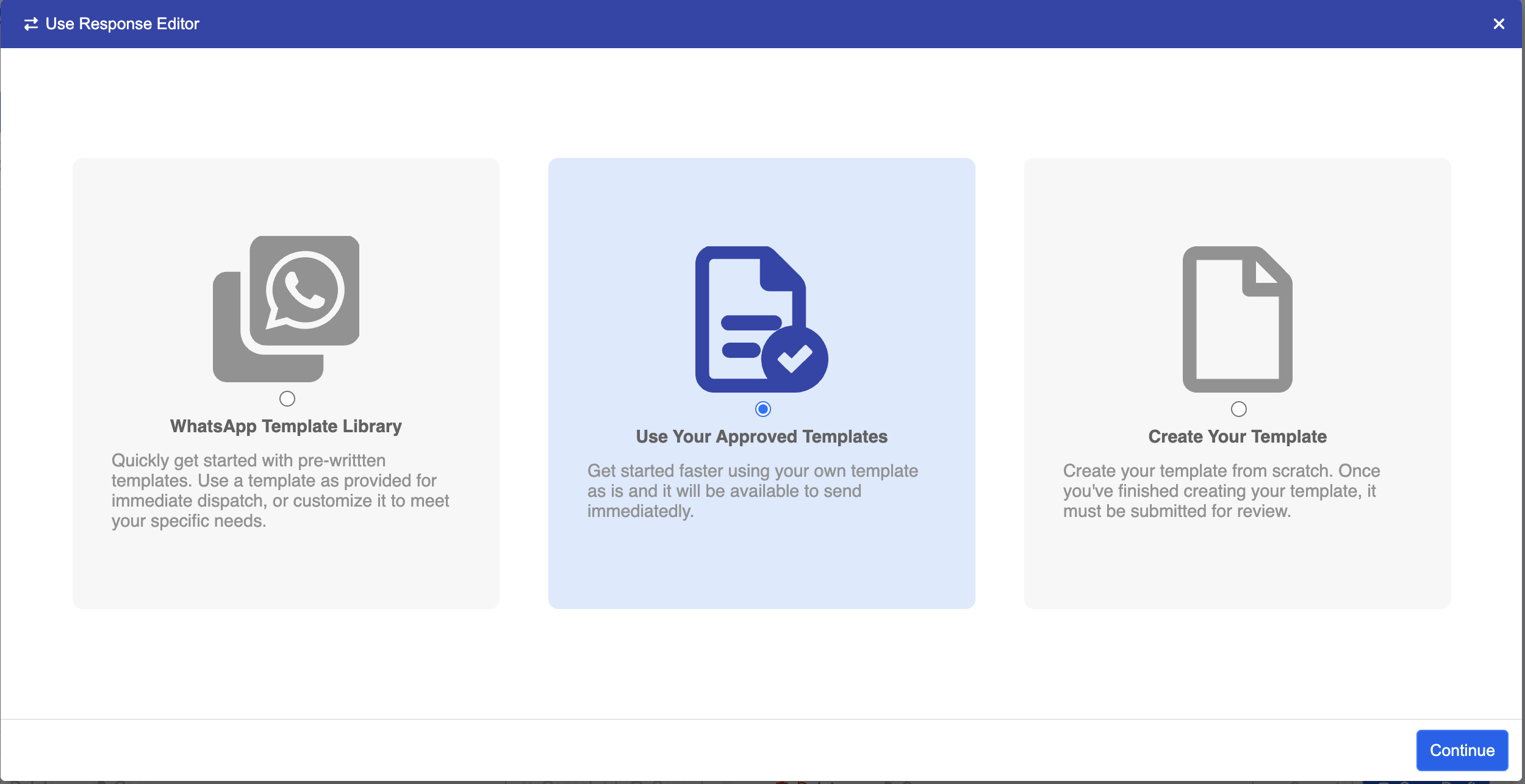Click the checkmark badge on document icon
The height and width of the screenshot is (784, 1525).
tap(794, 359)
